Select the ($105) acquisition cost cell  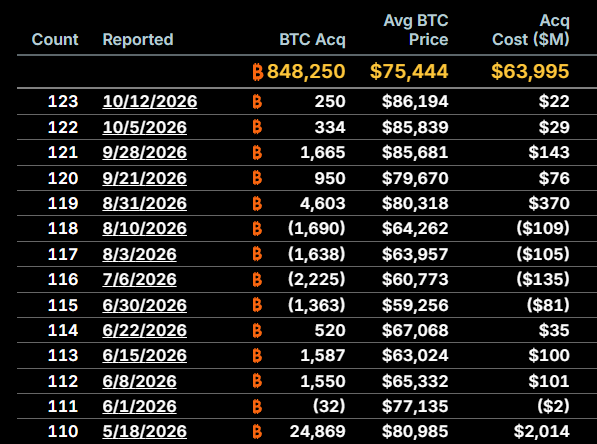click(543, 254)
